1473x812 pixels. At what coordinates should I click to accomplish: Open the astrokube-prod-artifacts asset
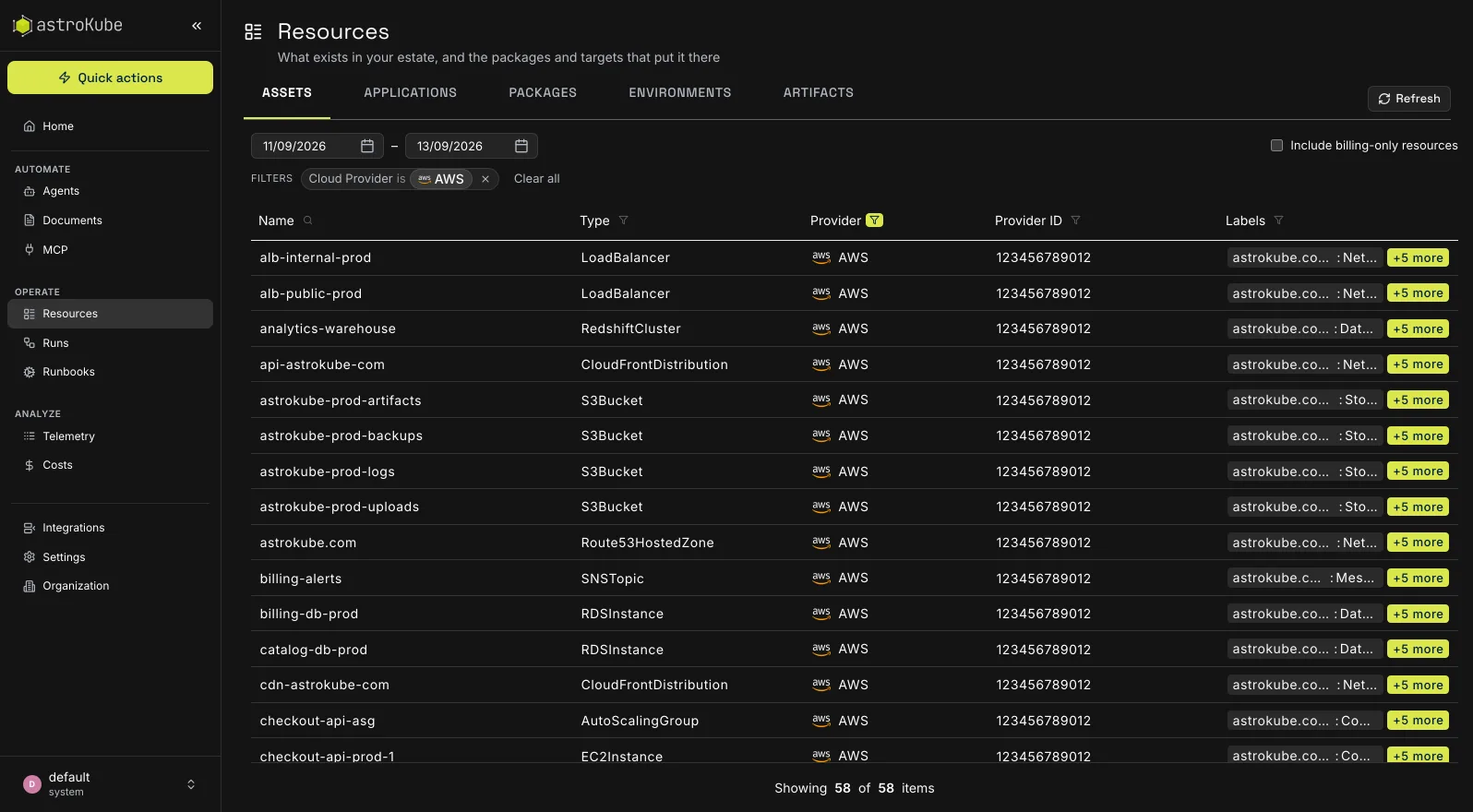[x=341, y=400]
